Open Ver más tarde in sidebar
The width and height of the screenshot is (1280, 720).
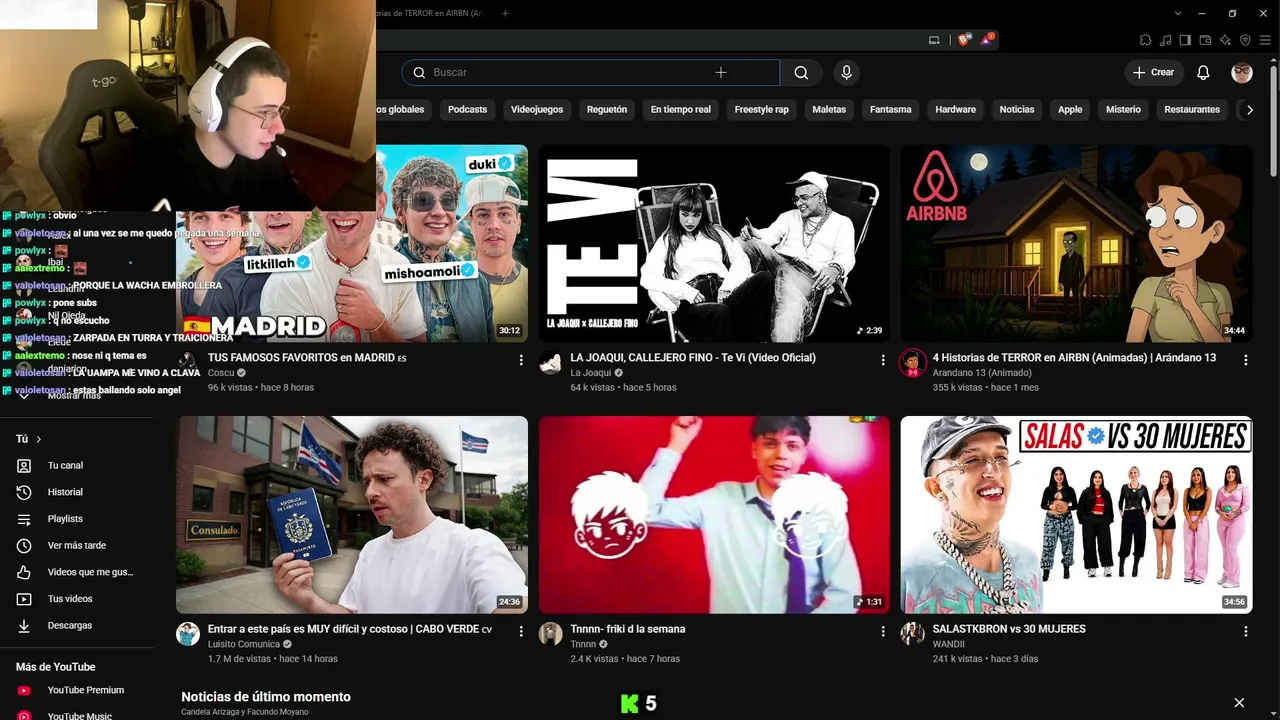pyautogui.click(x=77, y=546)
